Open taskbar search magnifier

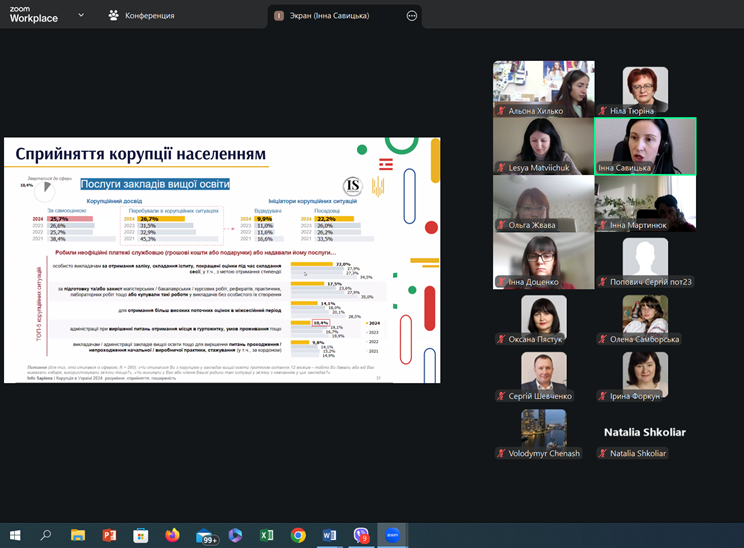pyautogui.click(x=46, y=535)
